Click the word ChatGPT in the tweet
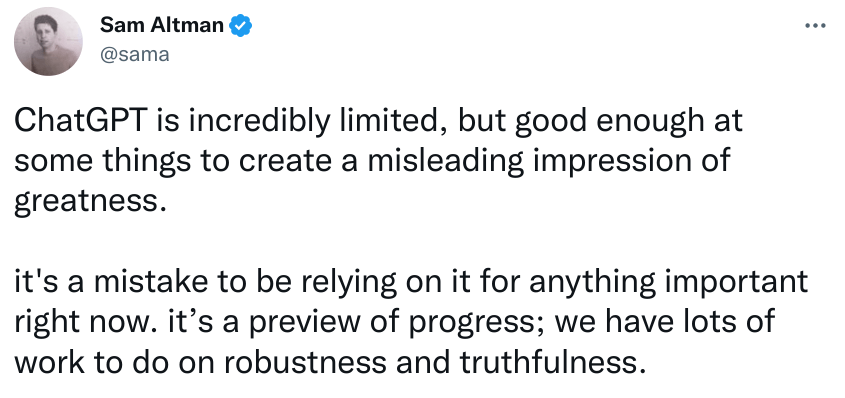 pyautogui.click(x=81, y=121)
